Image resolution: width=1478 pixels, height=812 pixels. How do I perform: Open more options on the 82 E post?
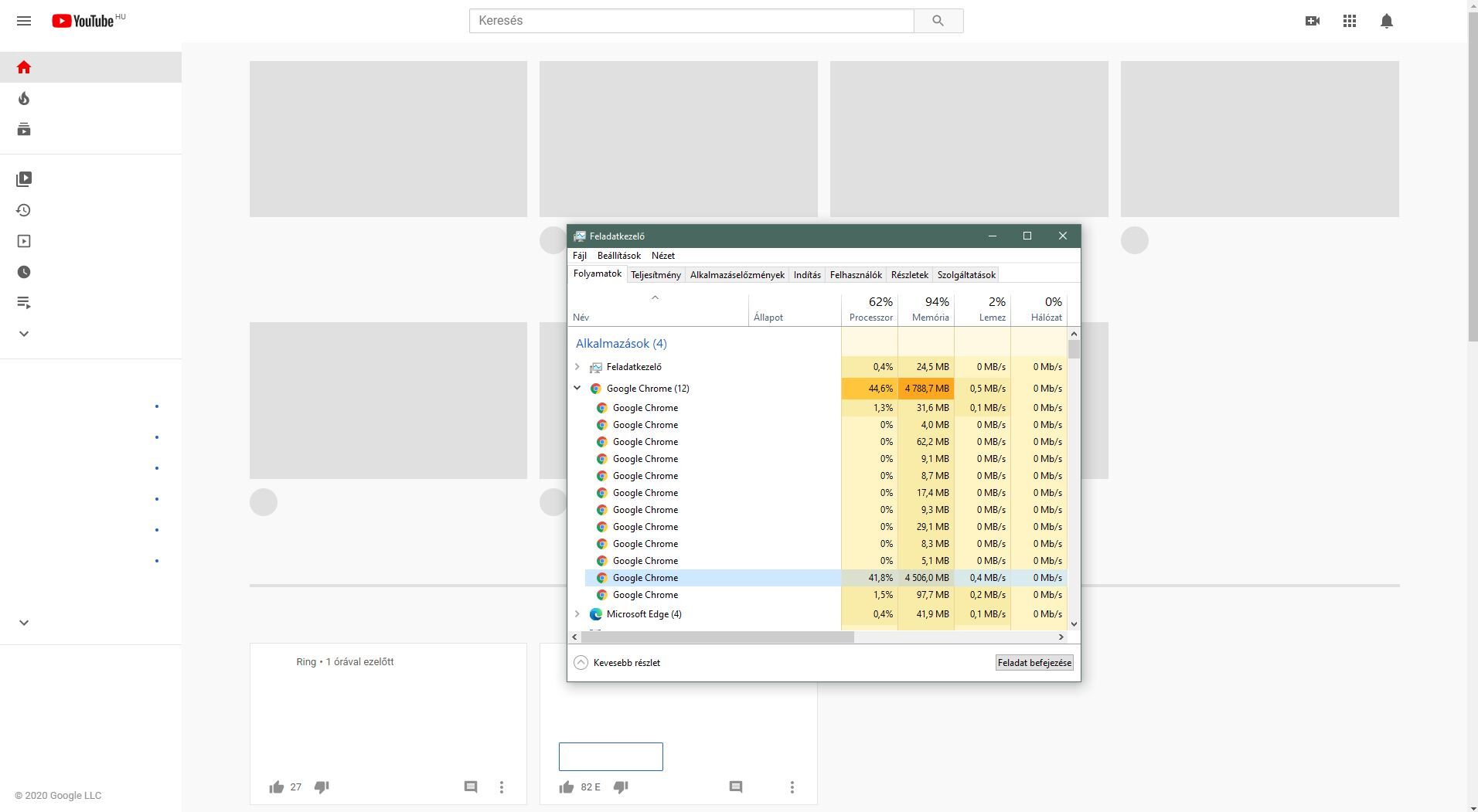(x=792, y=787)
